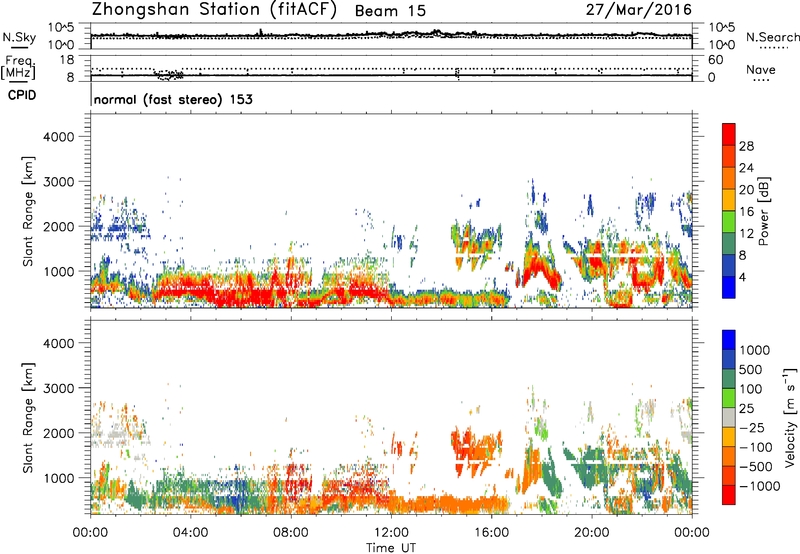Click the red top segment of Power colorbar
This screenshot has width=800, height=554.
click(729, 134)
